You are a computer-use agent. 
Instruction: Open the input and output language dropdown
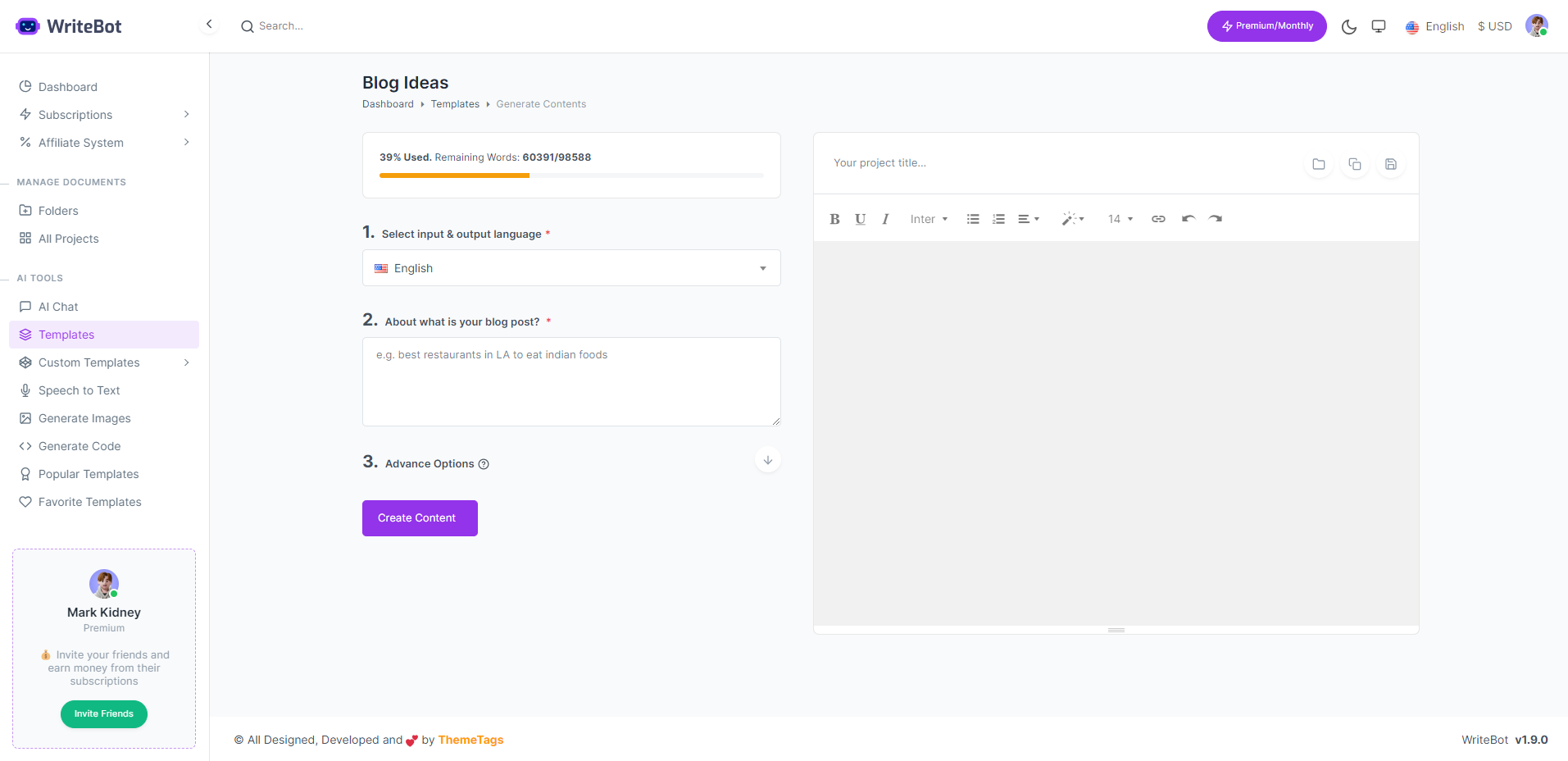[x=570, y=268]
